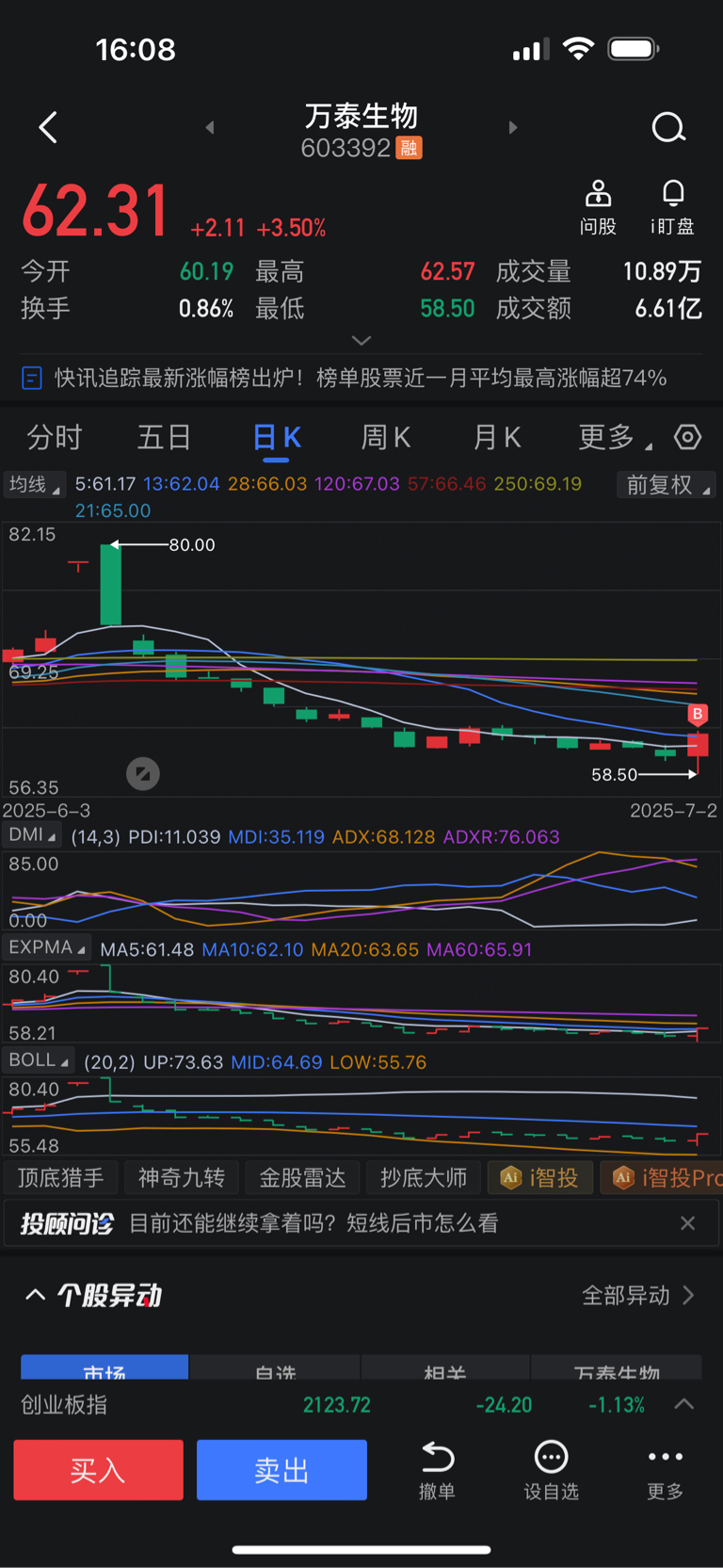Tap the drawing tool pencil circle on chart
The width and height of the screenshot is (723, 1568).
click(x=143, y=774)
